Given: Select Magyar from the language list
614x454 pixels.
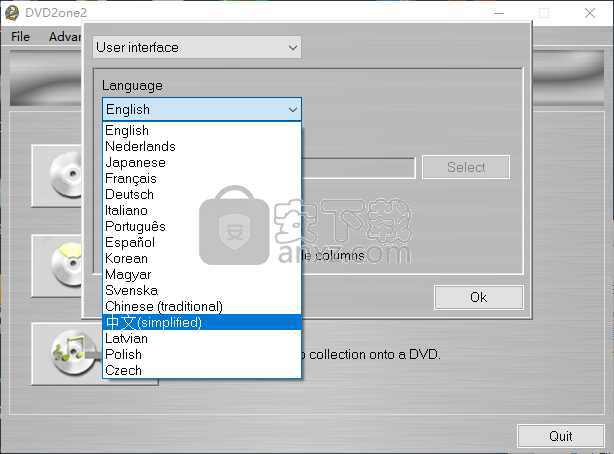Looking at the screenshot, I should 202,275.
